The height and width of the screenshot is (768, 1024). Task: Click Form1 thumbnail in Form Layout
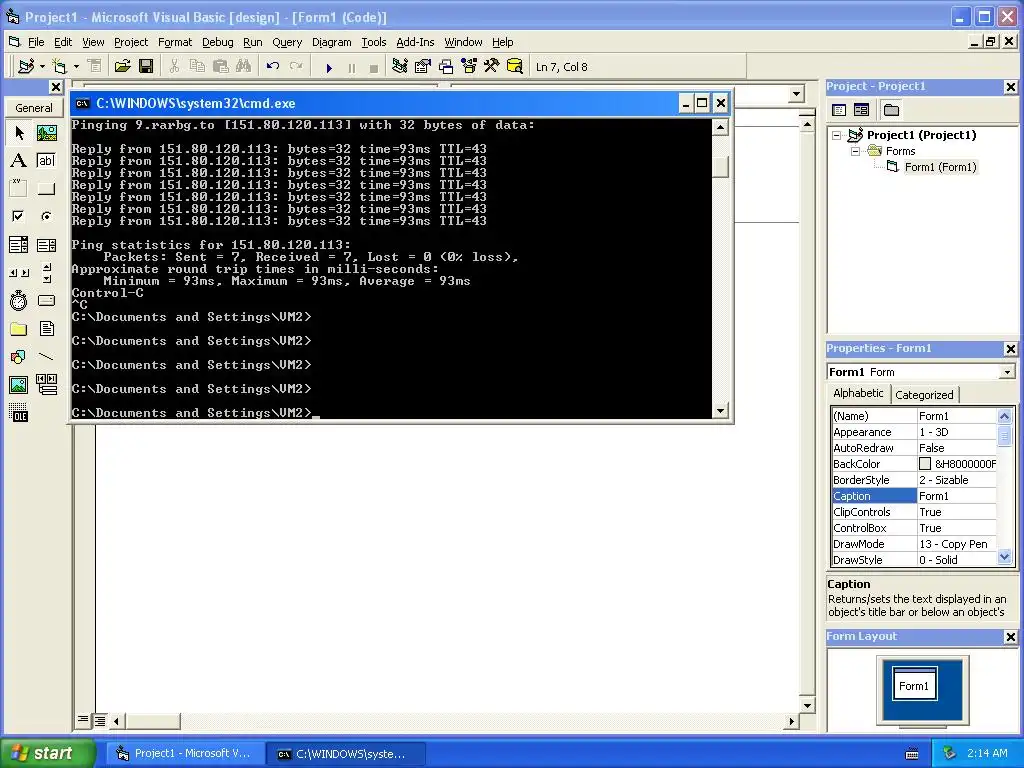[915, 684]
